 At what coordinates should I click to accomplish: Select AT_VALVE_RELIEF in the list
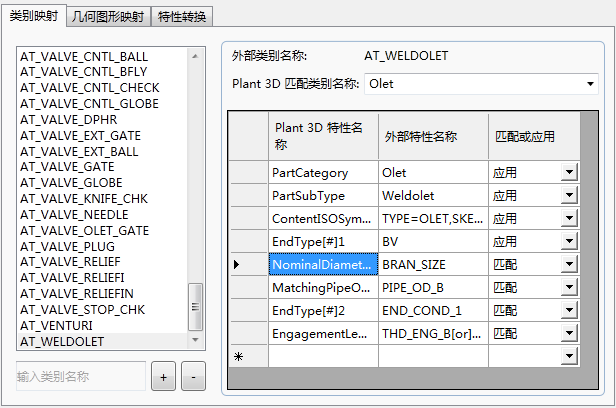click(70, 262)
